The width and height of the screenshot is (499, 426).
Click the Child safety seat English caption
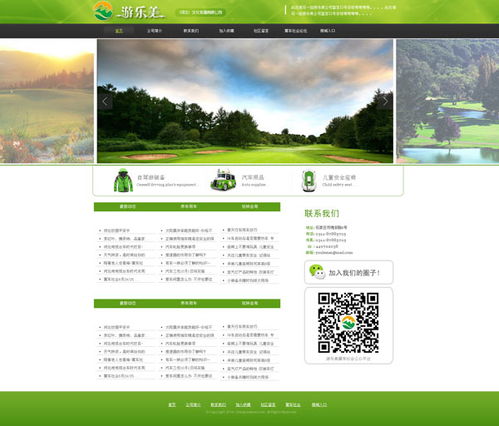click(x=337, y=184)
